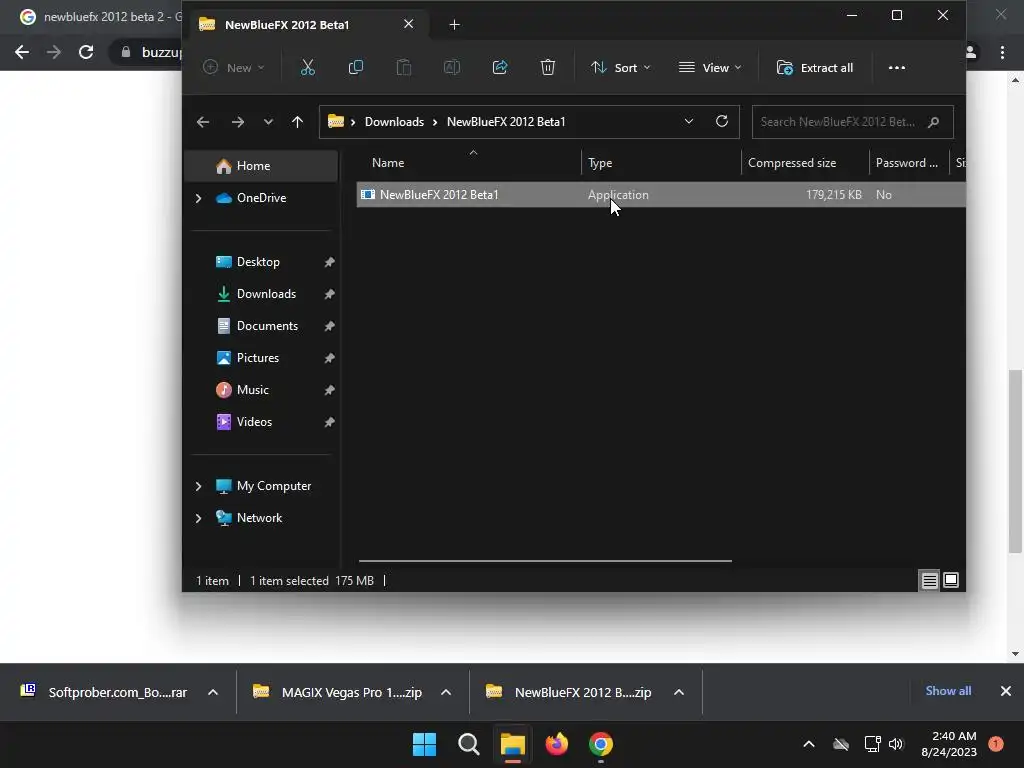Open the NewBlueFX 2012 zip download
This screenshot has height=768, width=1024.
(569, 692)
